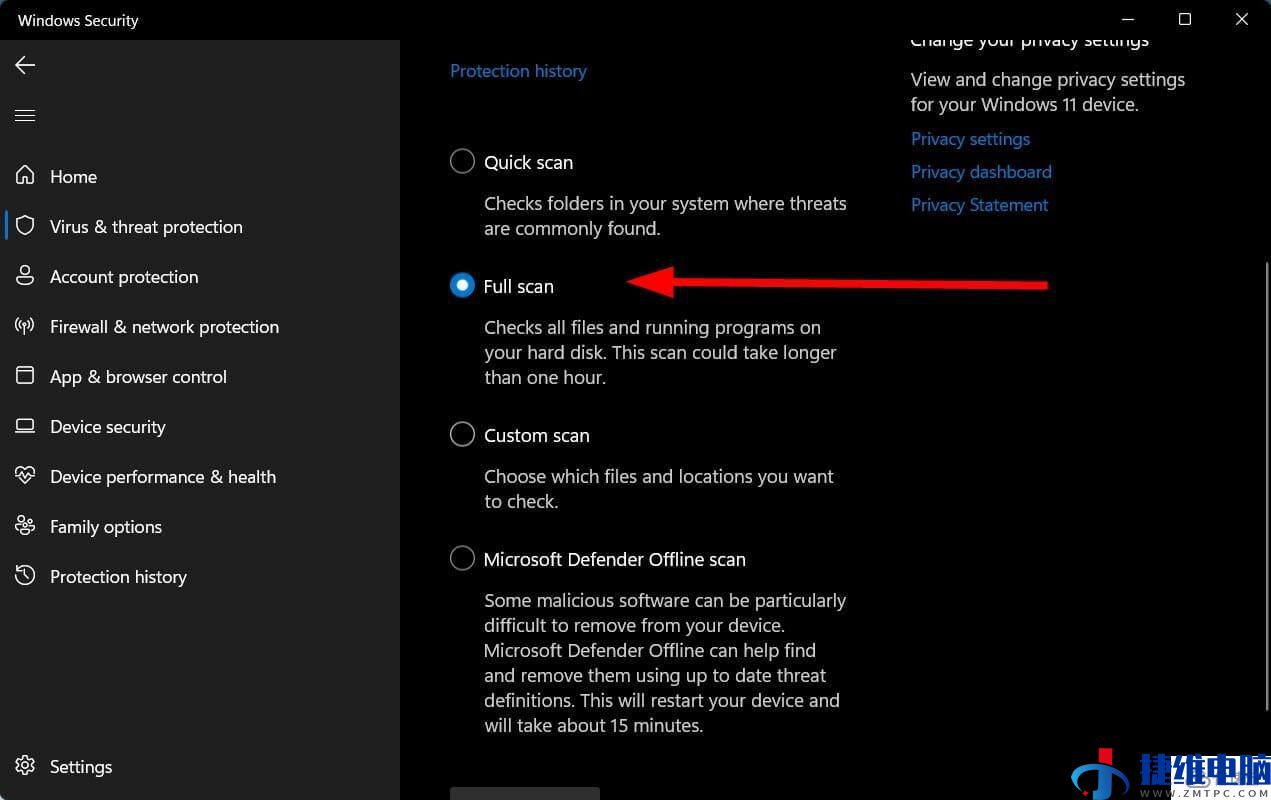Click the Family options people icon

[25, 526]
